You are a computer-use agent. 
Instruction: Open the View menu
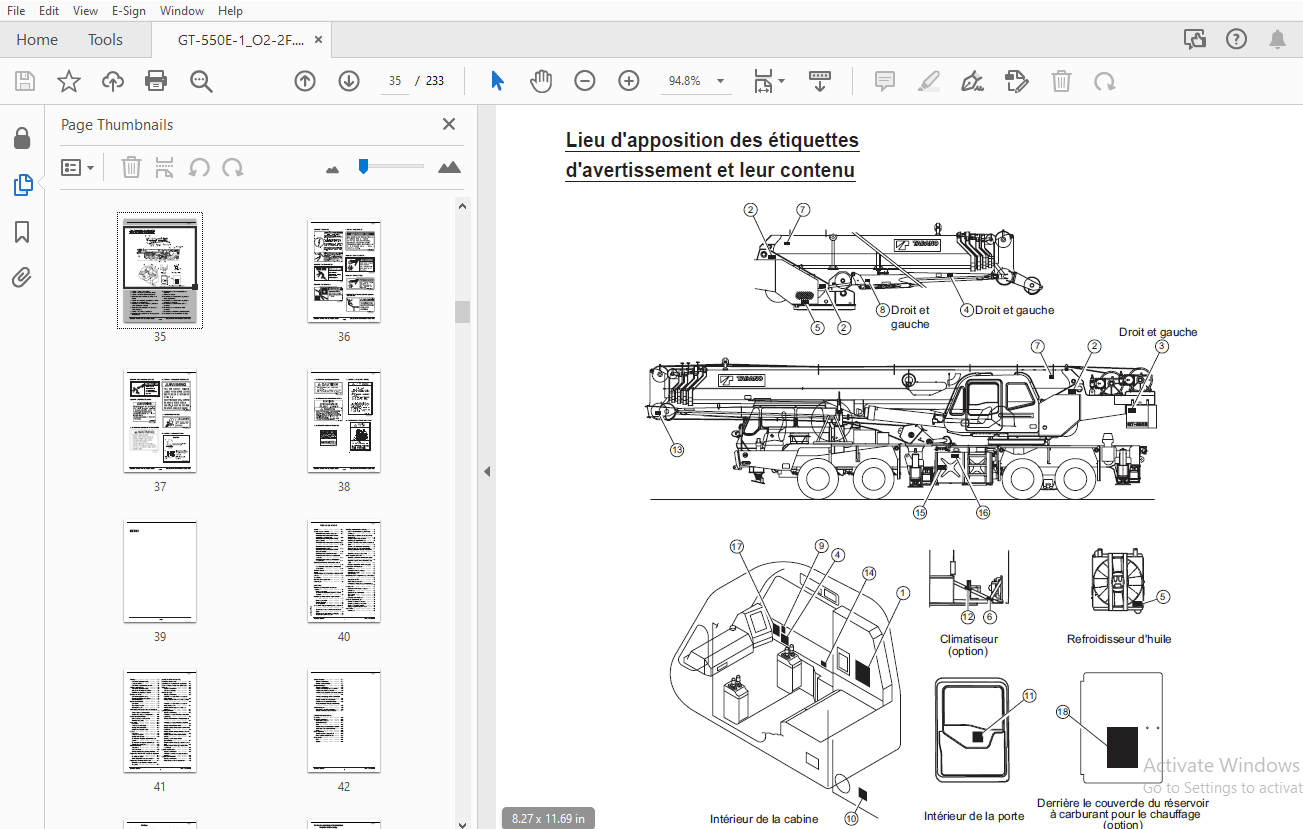coord(86,11)
